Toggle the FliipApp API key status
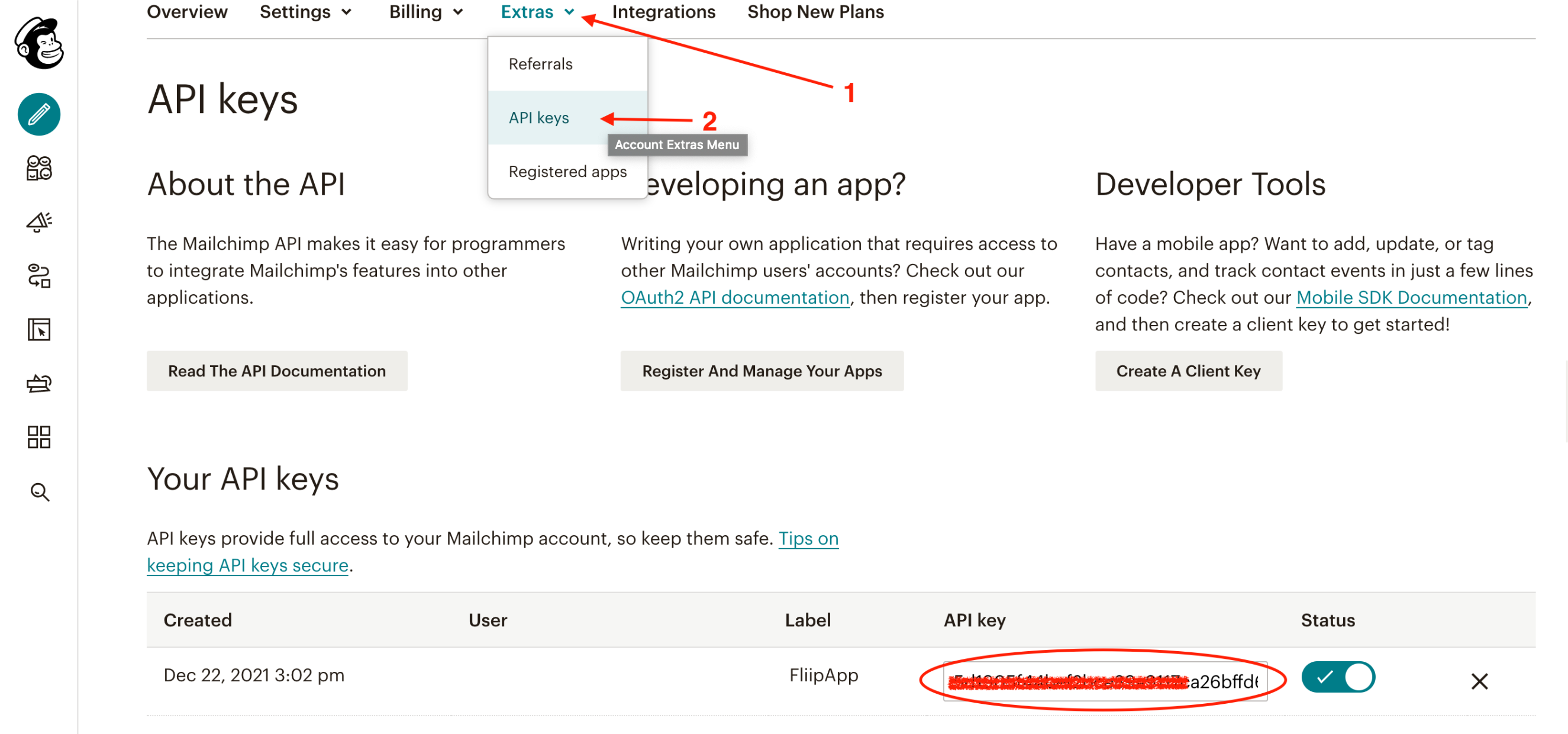Image resolution: width=1568 pixels, height=734 pixels. (x=1337, y=677)
